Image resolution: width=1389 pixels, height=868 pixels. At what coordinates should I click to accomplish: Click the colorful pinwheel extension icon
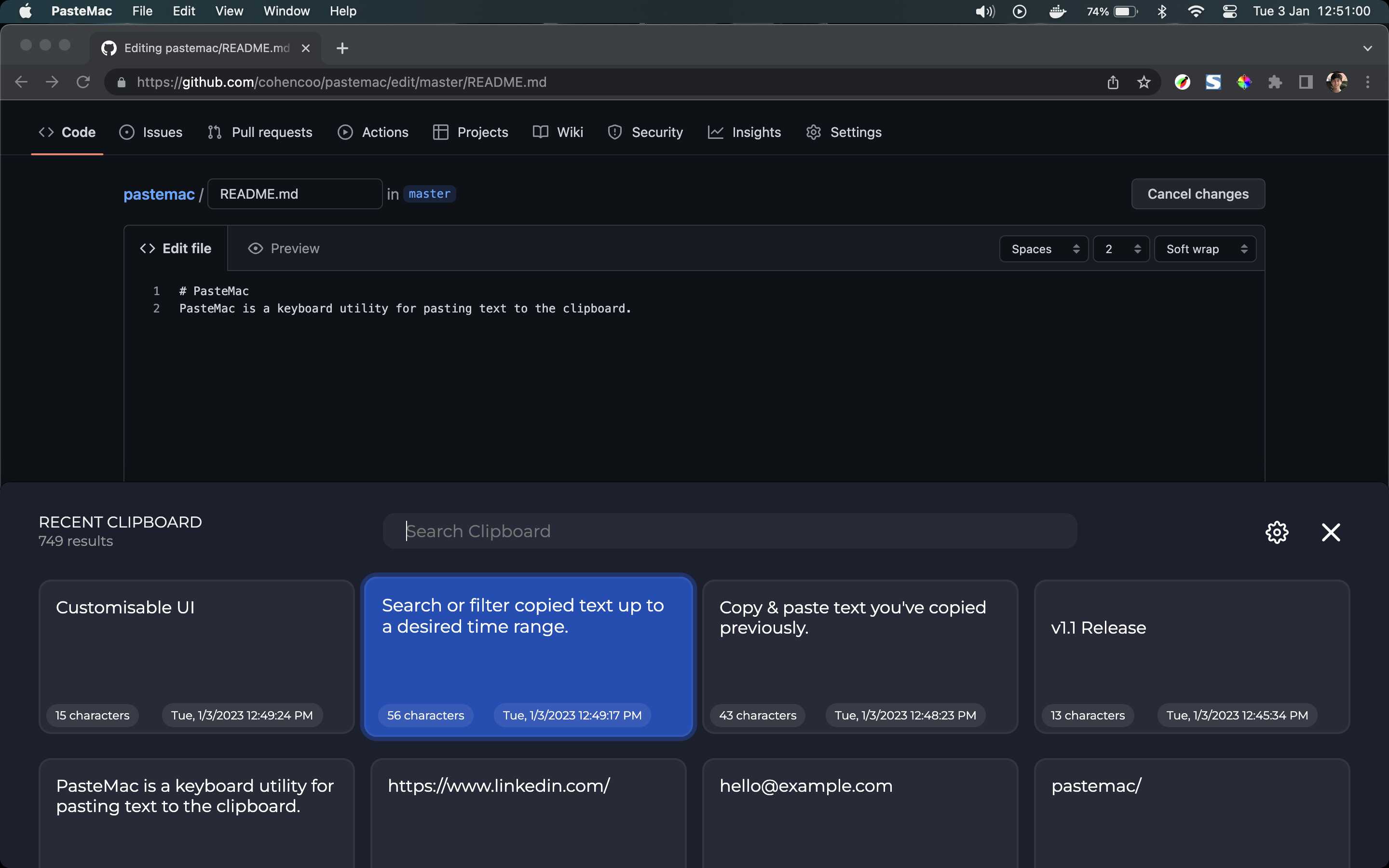click(x=1244, y=82)
